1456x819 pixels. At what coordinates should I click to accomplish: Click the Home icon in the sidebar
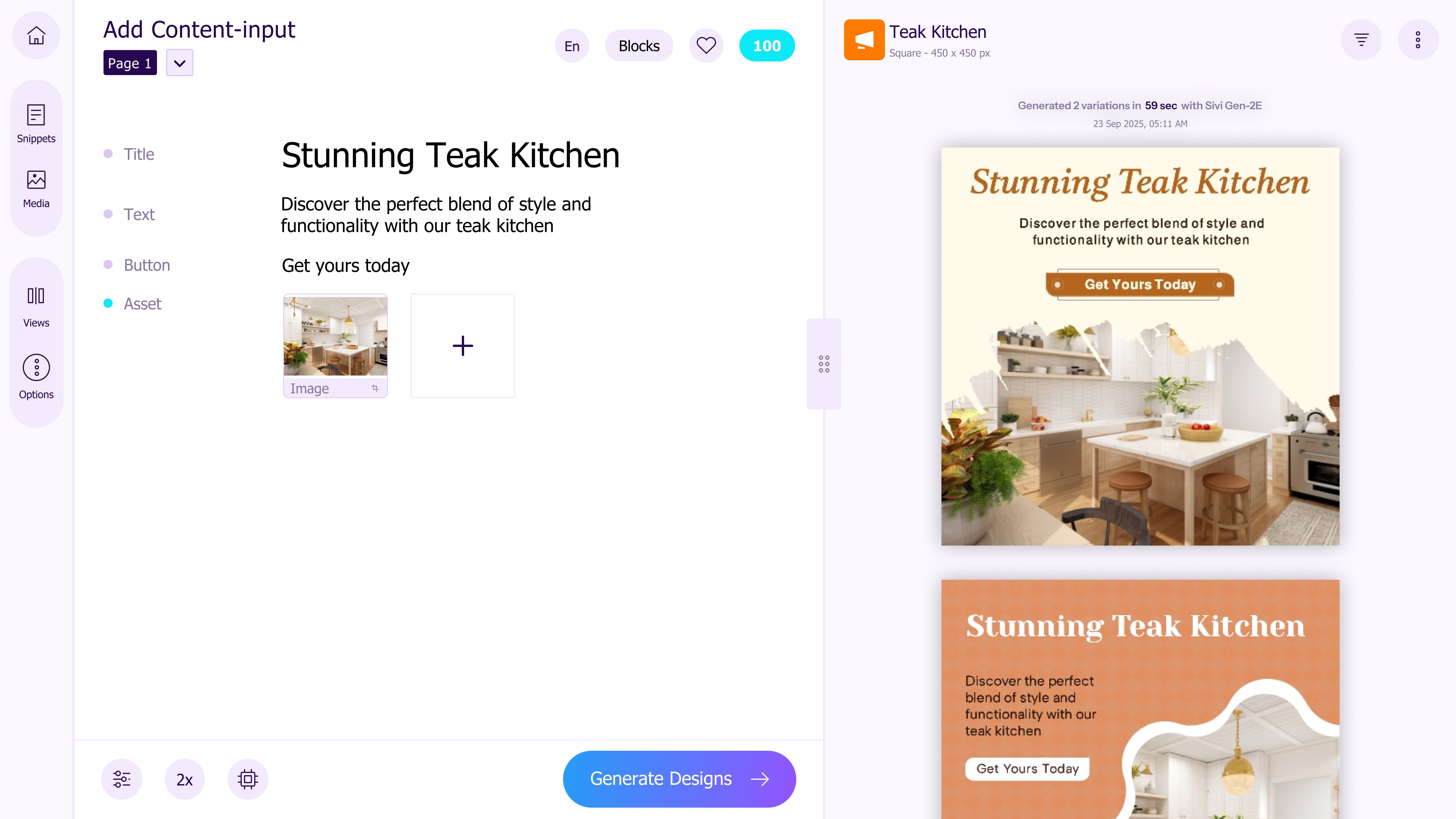36,35
